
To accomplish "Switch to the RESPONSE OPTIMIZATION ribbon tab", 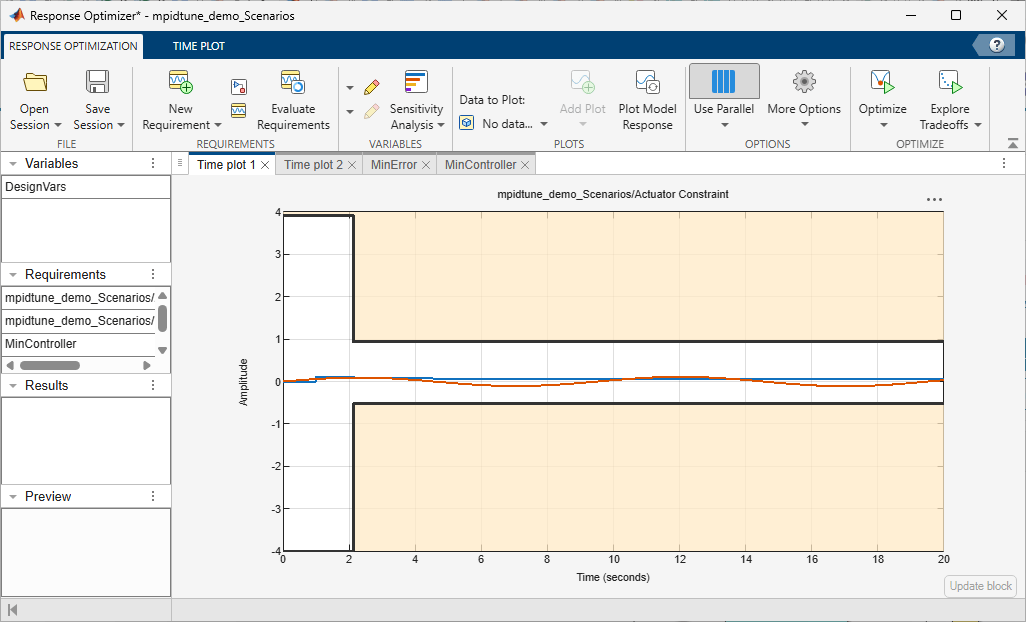I will click(x=73, y=46).
